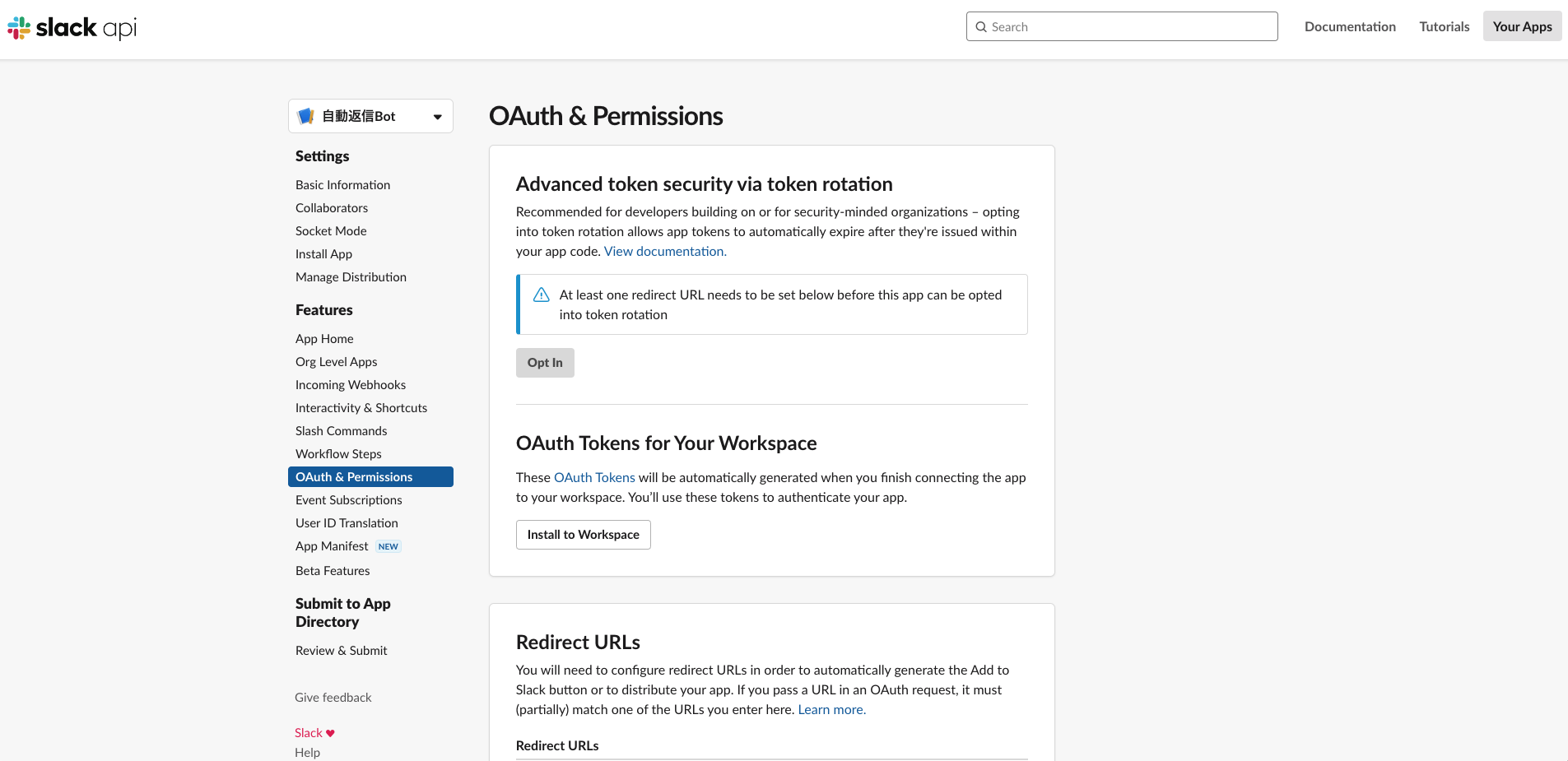The height and width of the screenshot is (761, 1568).
Task: Click the 自動返信Bot app icon
Action: click(x=306, y=115)
